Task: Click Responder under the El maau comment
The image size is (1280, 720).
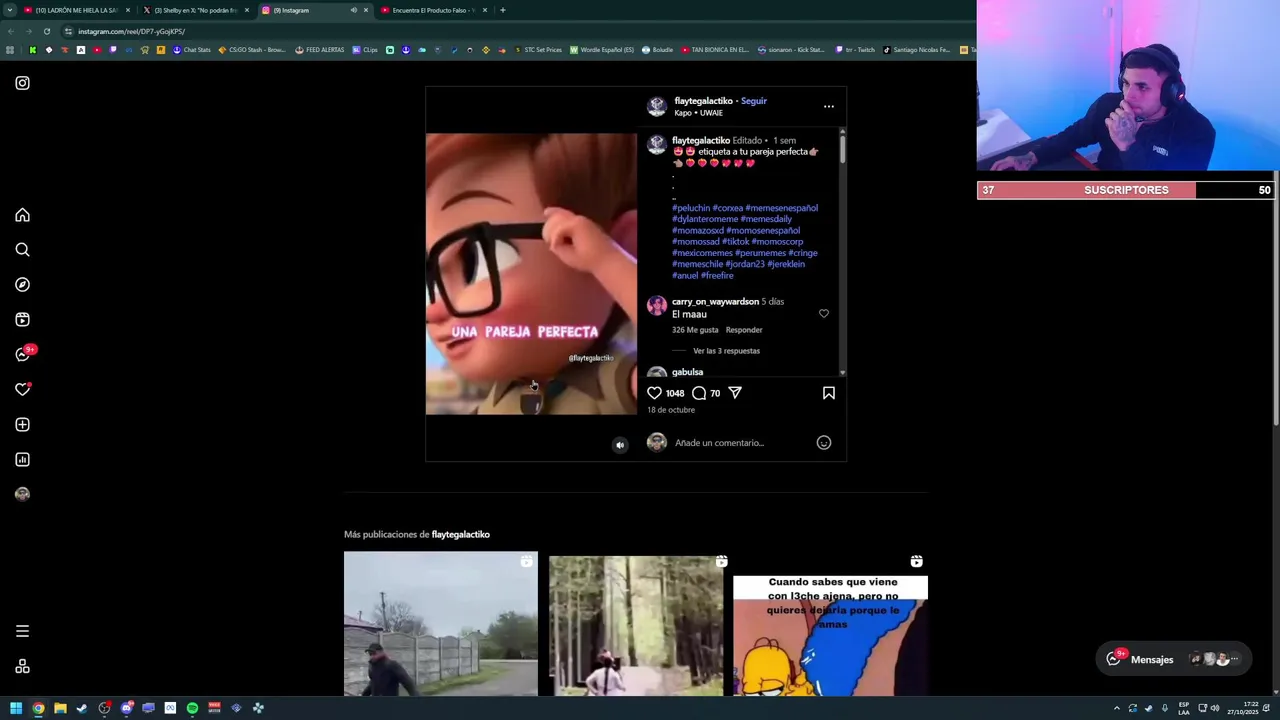Action: (744, 330)
